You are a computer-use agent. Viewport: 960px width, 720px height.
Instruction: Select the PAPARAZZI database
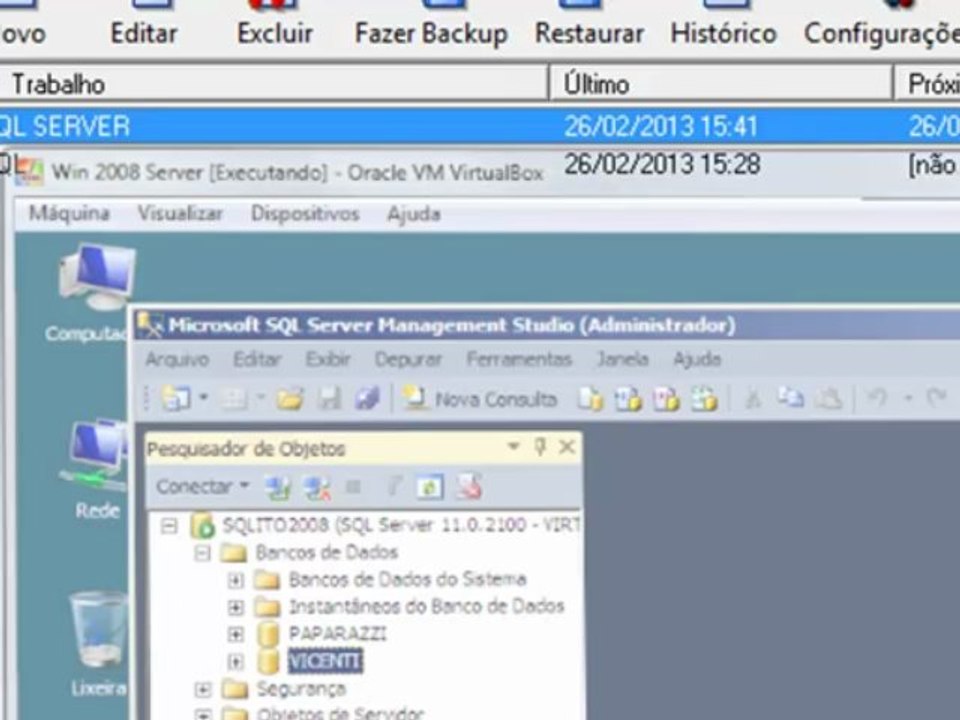coord(337,634)
